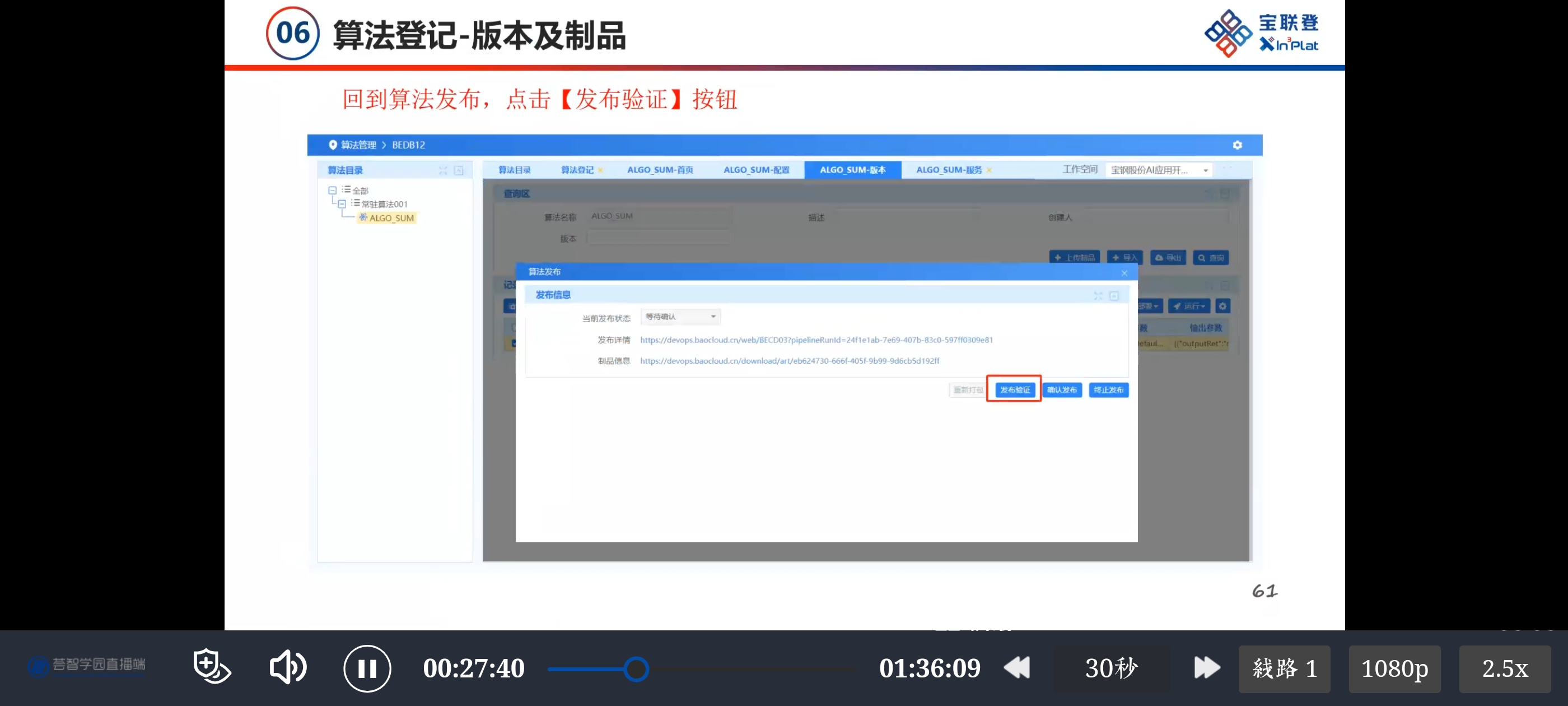The height and width of the screenshot is (706, 1568).
Task: Click the video progress slider knob
Action: 636,669
